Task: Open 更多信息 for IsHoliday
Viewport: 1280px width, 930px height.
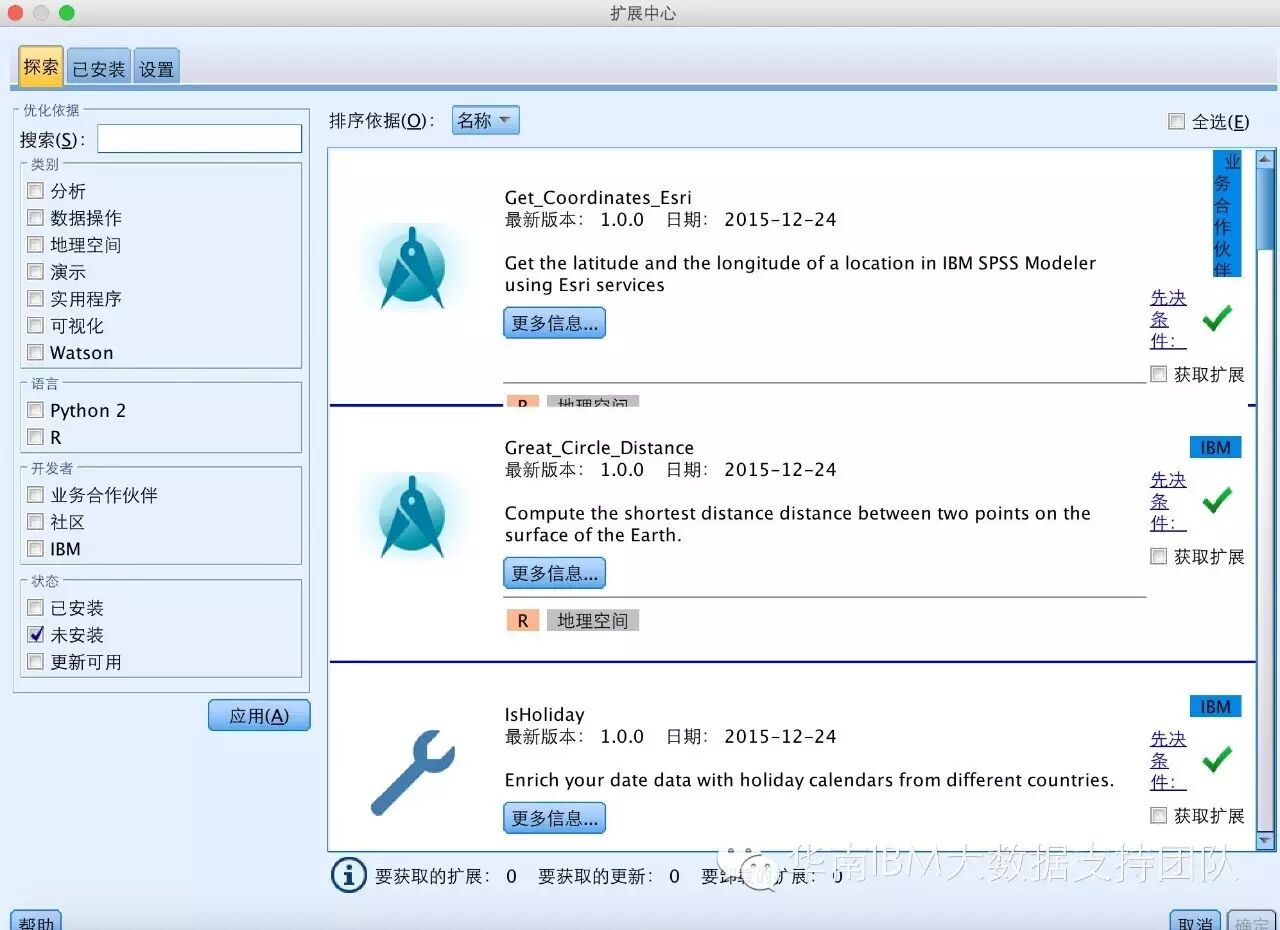Action: (554, 818)
